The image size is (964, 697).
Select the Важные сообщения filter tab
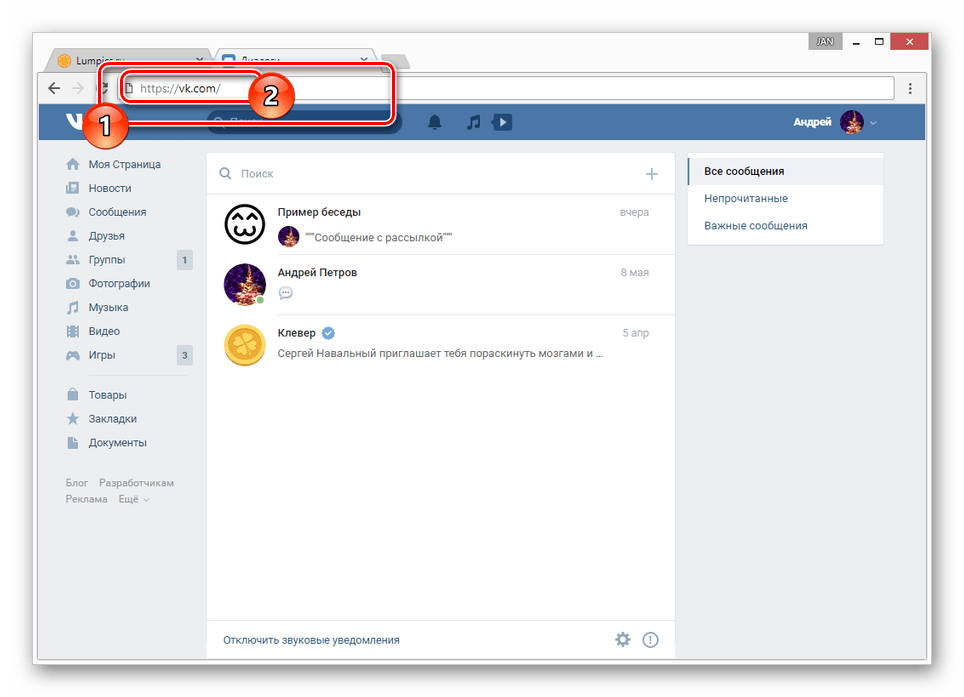(x=755, y=226)
